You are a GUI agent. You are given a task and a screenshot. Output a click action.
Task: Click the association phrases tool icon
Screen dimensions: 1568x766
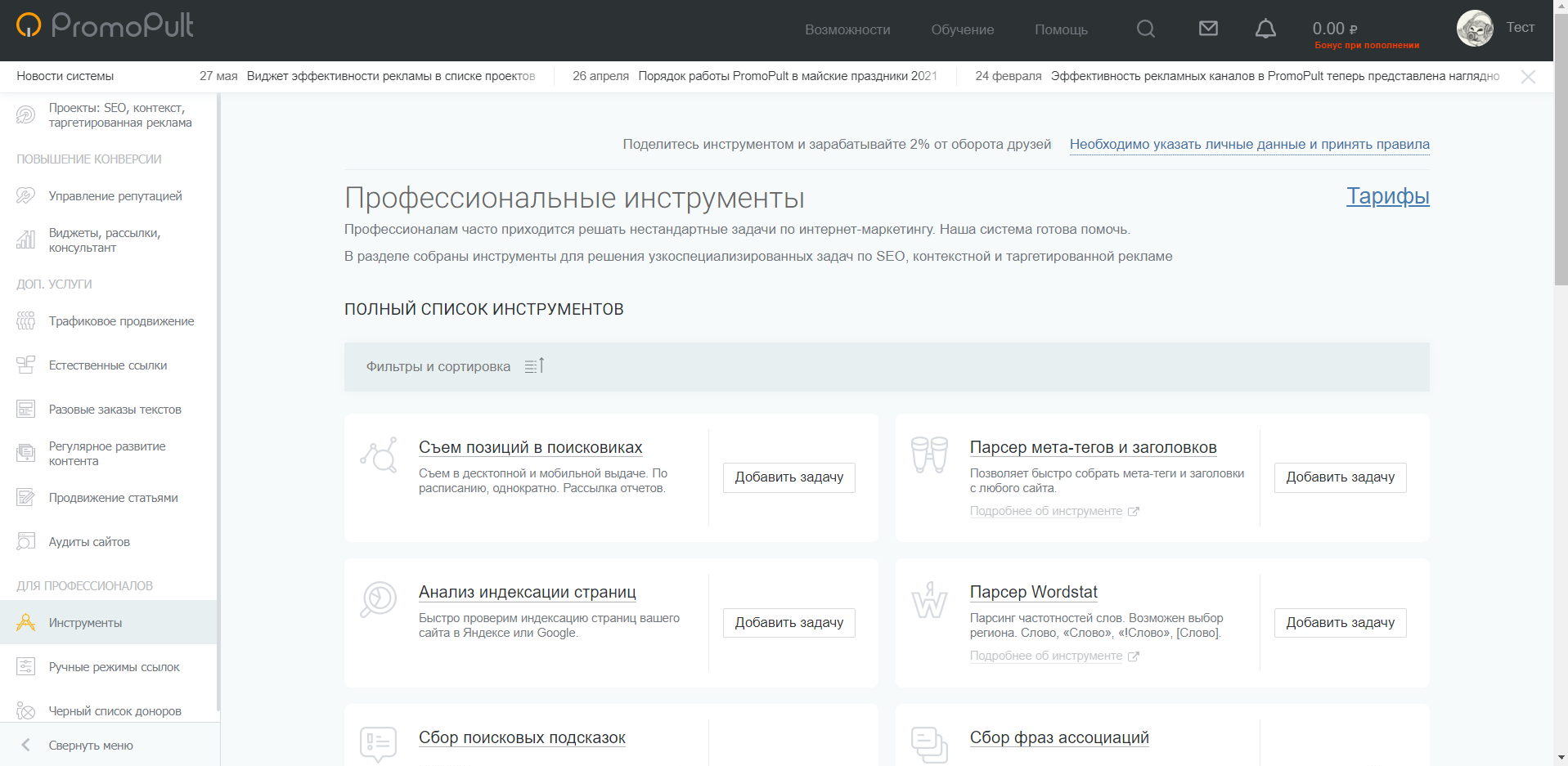930,744
